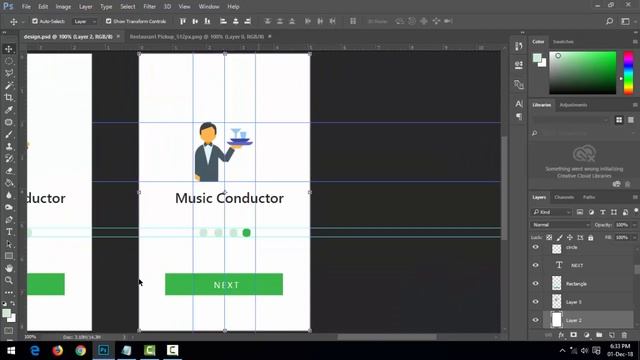Viewport: 640px width, 360px height.
Task: Click the Align Top Edges icon
Action: click(183, 21)
